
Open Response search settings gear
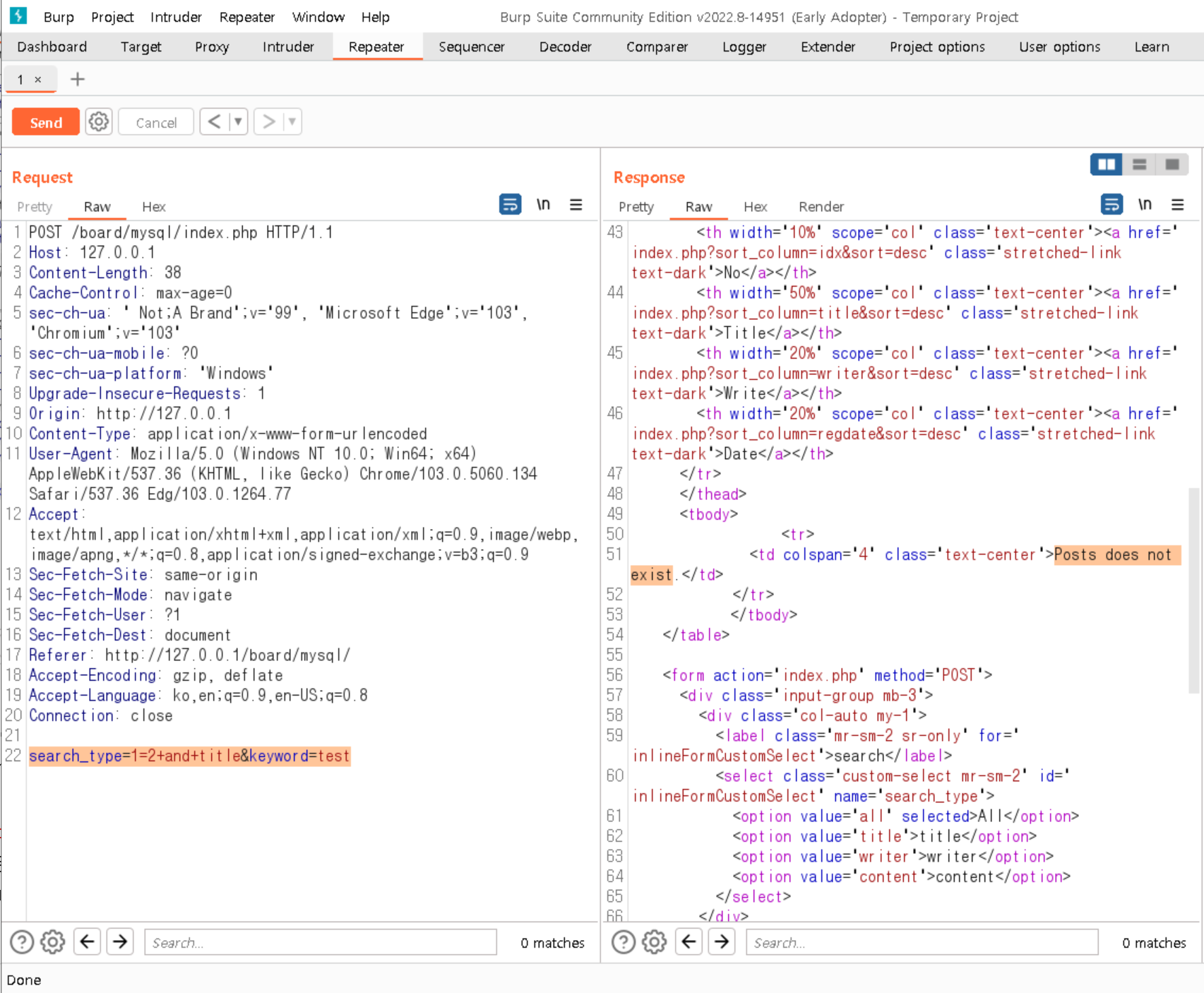(655, 941)
